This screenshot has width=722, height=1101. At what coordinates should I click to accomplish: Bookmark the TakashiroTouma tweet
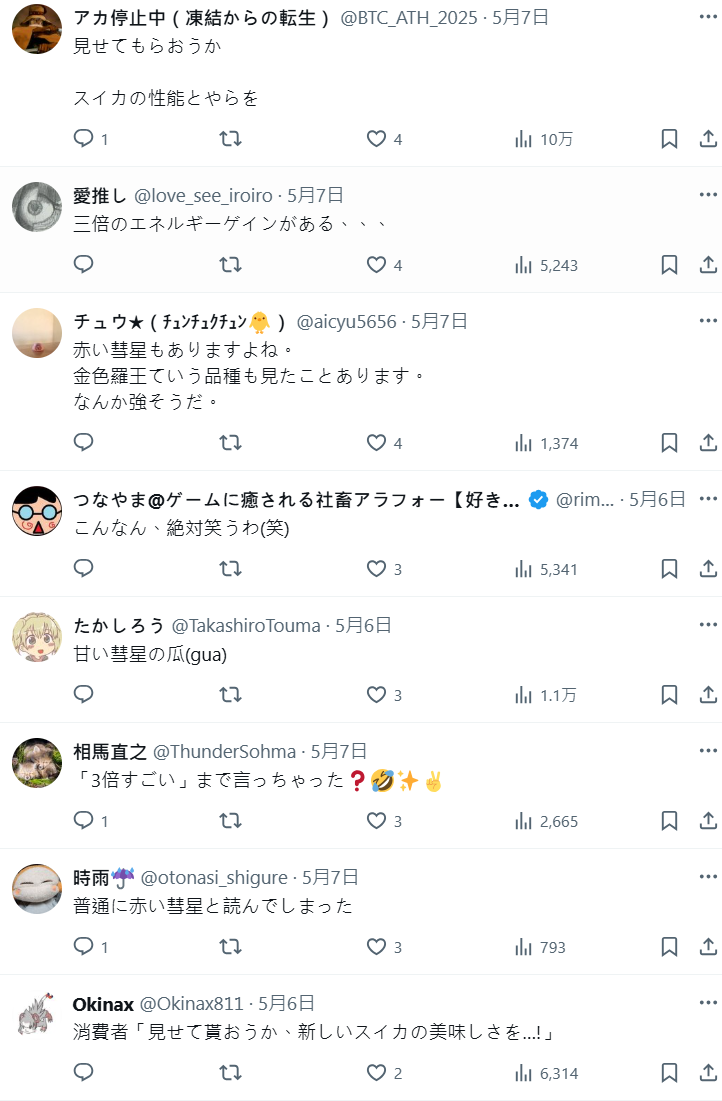pyautogui.click(x=669, y=694)
